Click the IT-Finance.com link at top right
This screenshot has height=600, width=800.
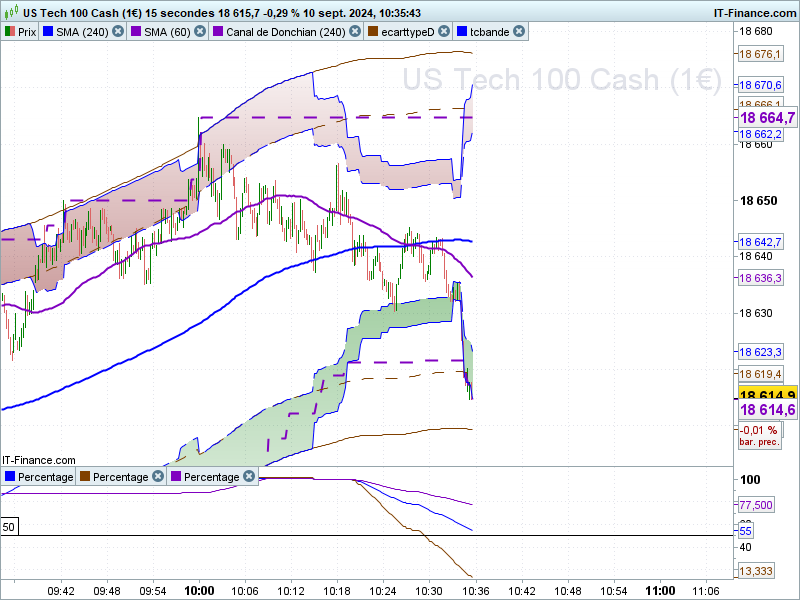point(755,13)
